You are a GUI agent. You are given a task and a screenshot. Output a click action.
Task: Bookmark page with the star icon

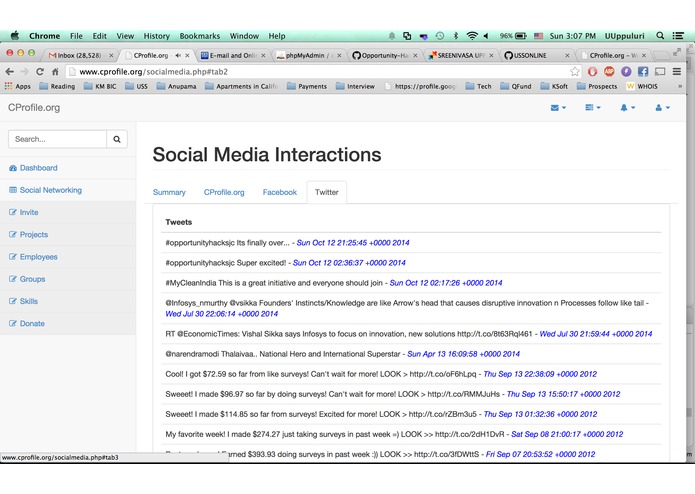574,71
